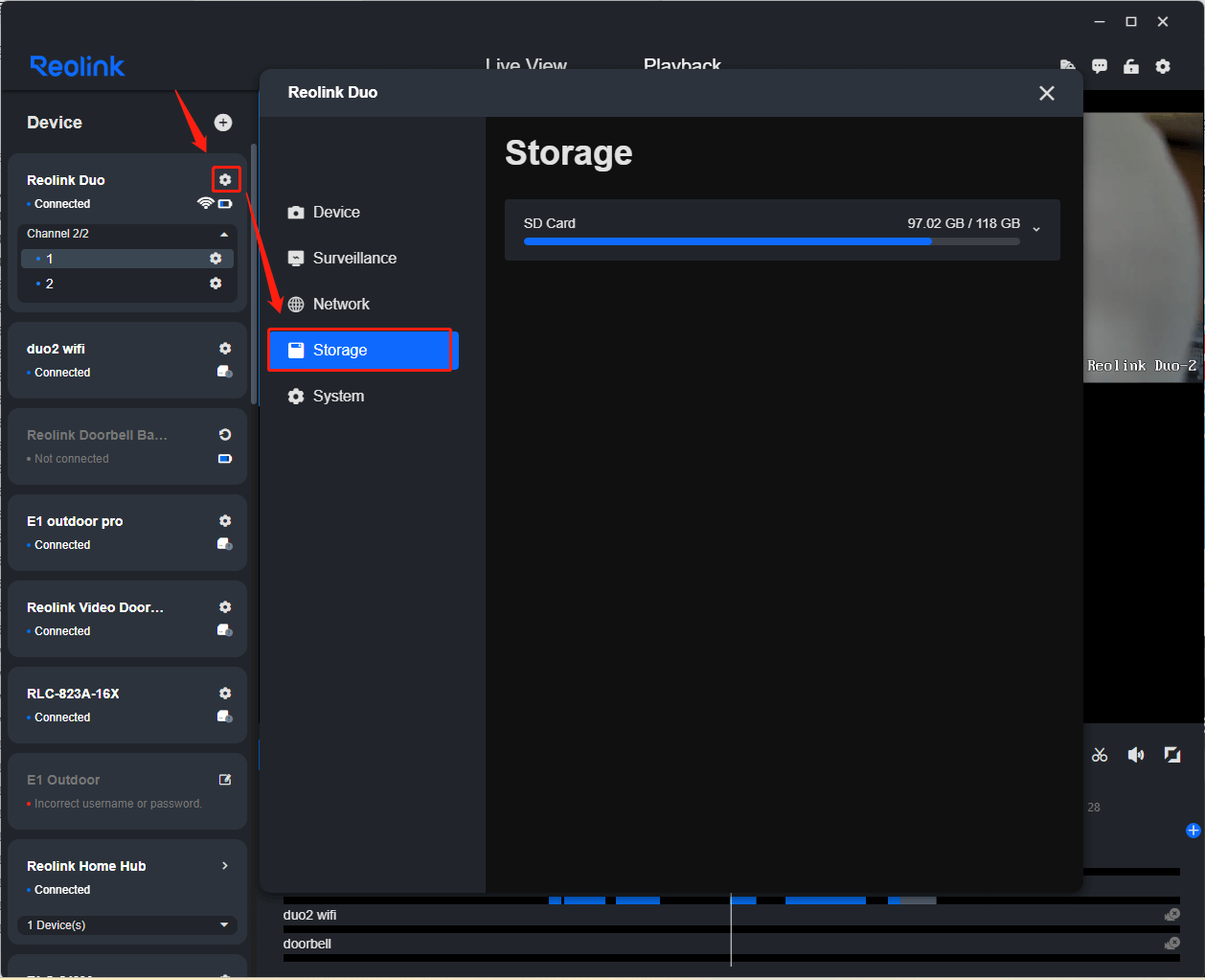Select the Reolink Home Hub device card
The width and height of the screenshot is (1205, 980).
point(127,892)
